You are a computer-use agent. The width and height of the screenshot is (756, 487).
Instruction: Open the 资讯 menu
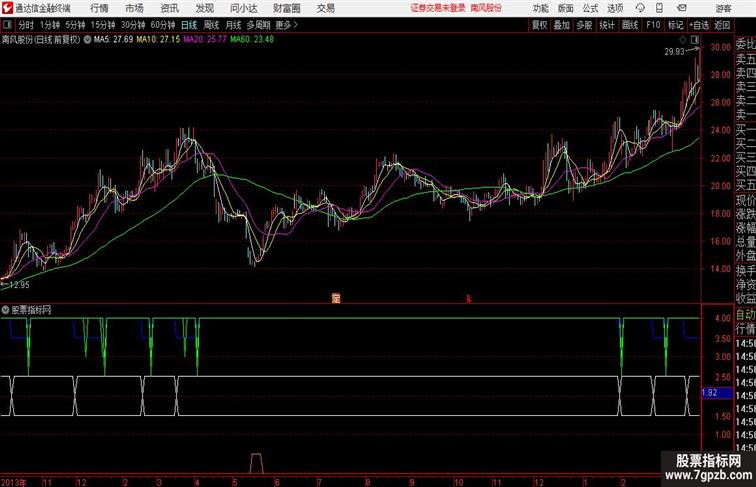point(169,8)
